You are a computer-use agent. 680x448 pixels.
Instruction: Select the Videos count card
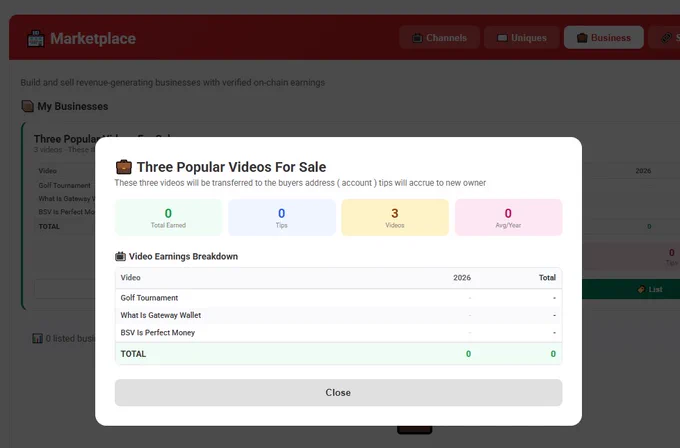[x=395, y=217]
